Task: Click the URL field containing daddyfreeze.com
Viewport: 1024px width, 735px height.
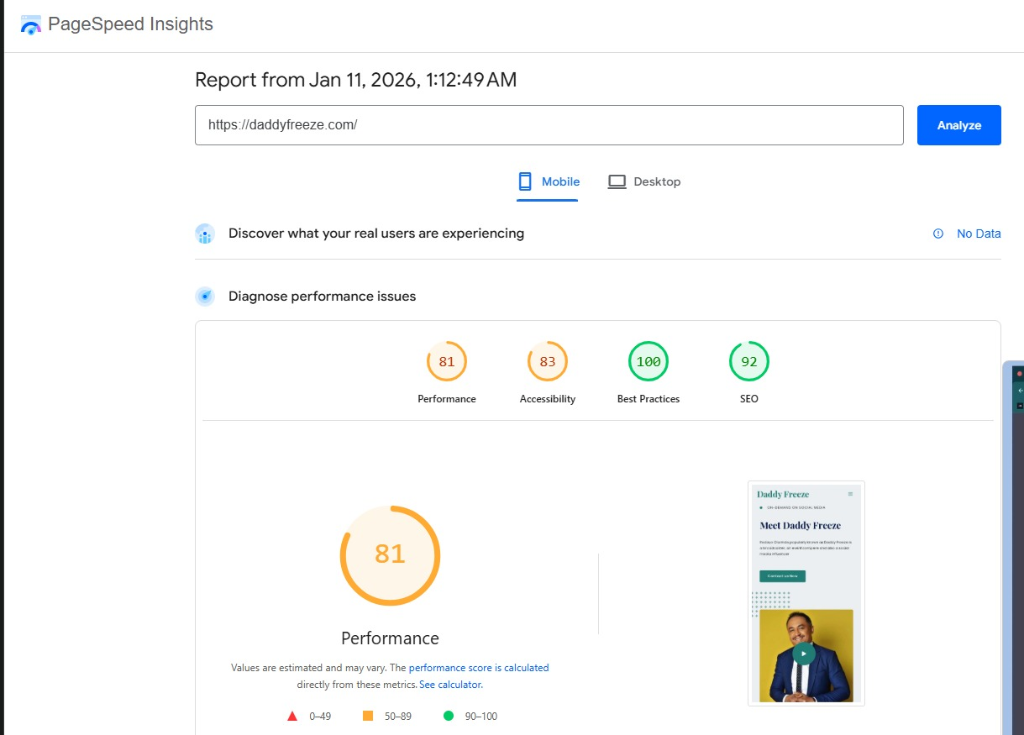Action: pyautogui.click(x=549, y=125)
